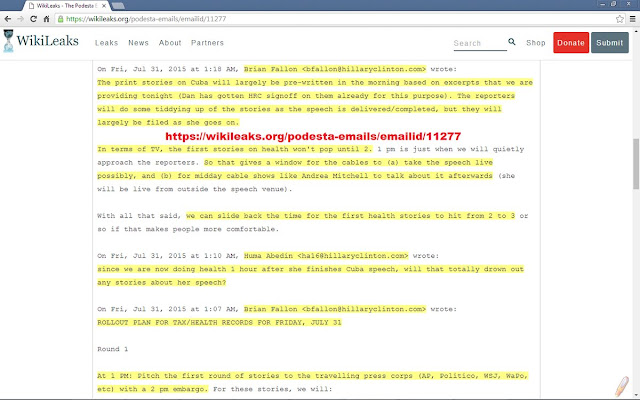Click 'will be live from outside the speech venue' line
The width and height of the screenshot is (640, 400).
(x=195, y=189)
